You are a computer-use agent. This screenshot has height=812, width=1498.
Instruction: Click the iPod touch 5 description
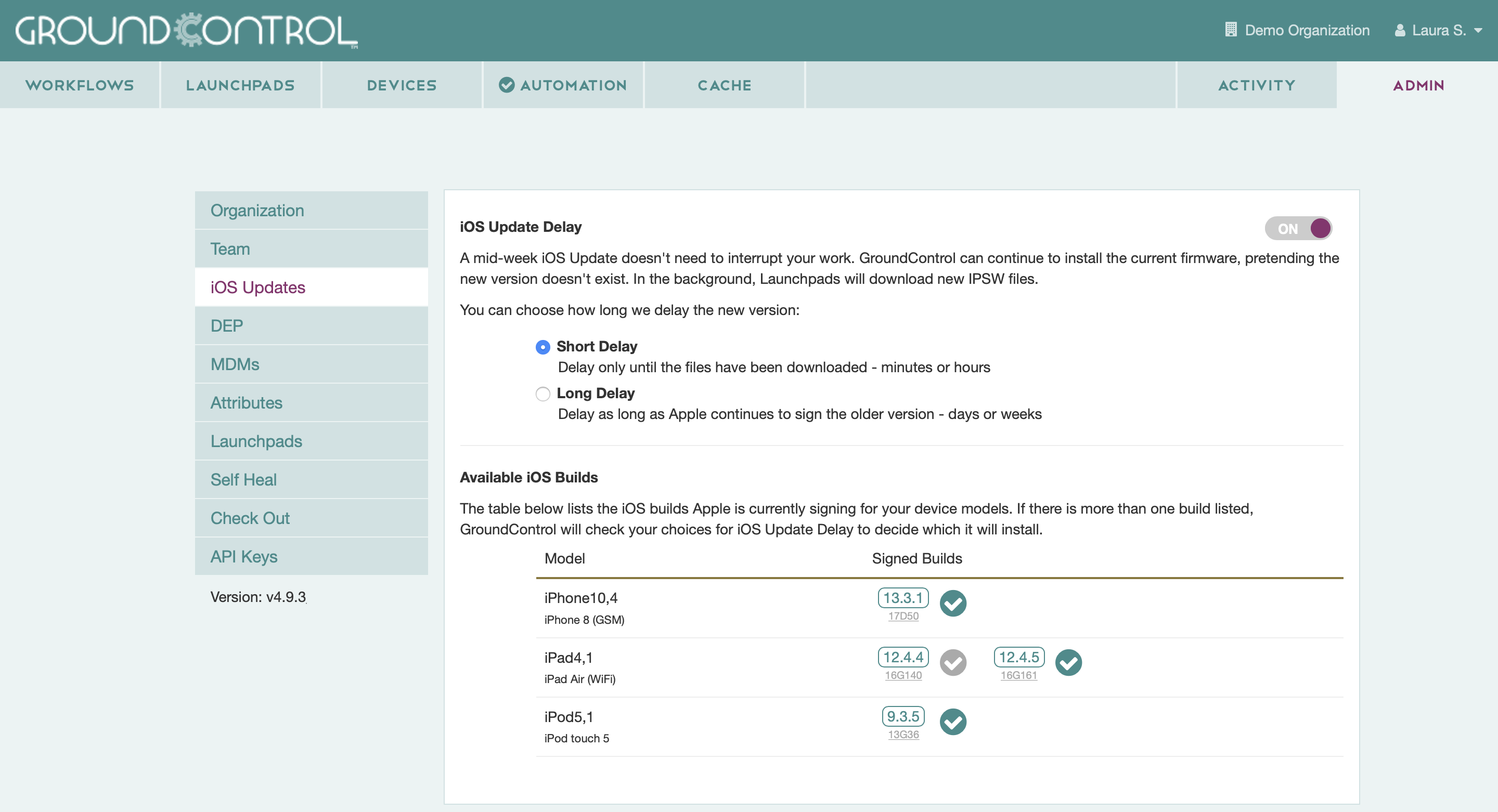pos(577,738)
